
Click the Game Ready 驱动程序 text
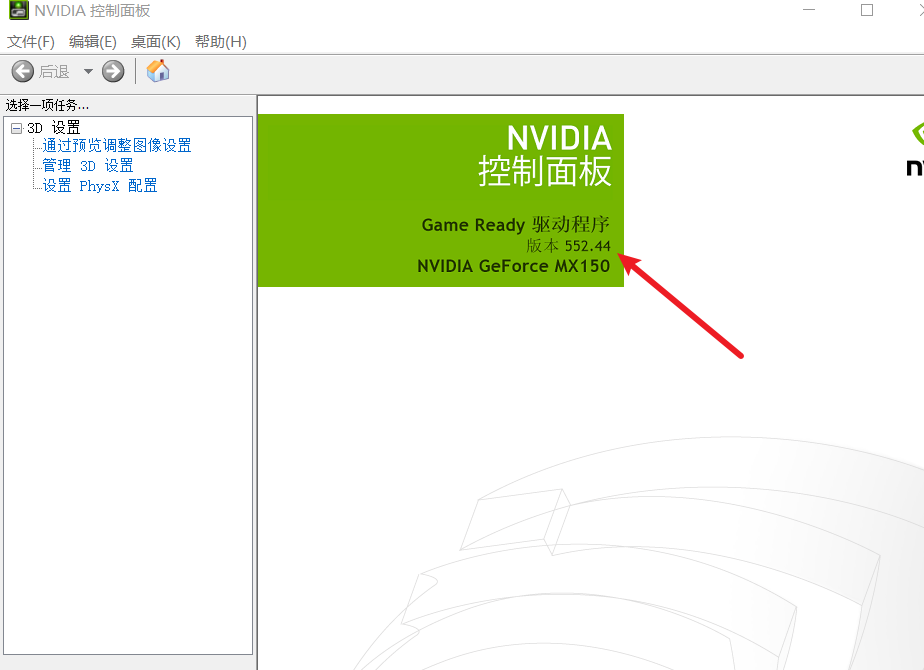point(515,225)
